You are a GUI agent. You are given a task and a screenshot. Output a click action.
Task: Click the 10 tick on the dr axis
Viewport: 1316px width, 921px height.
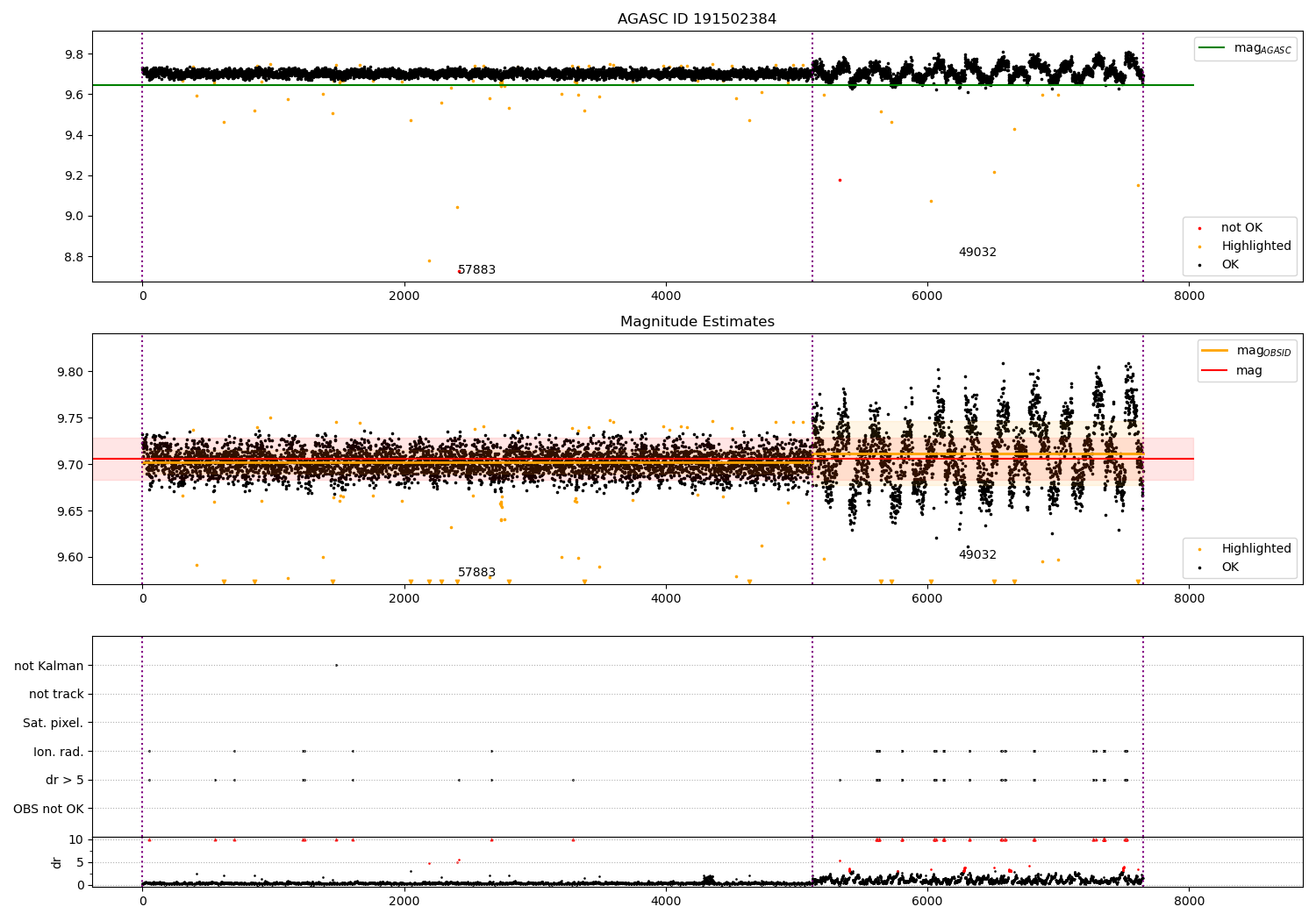click(76, 839)
